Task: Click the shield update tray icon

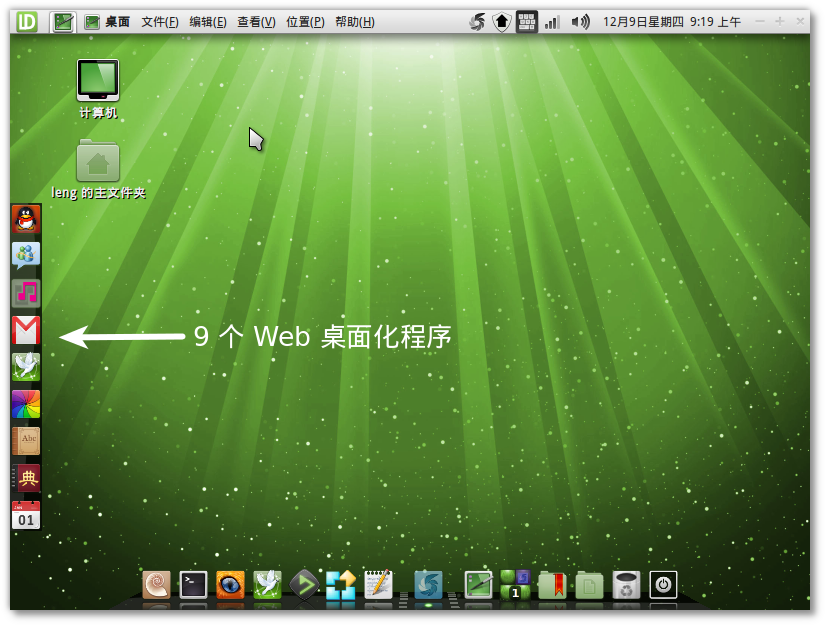Action: pyautogui.click(x=502, y=22)
